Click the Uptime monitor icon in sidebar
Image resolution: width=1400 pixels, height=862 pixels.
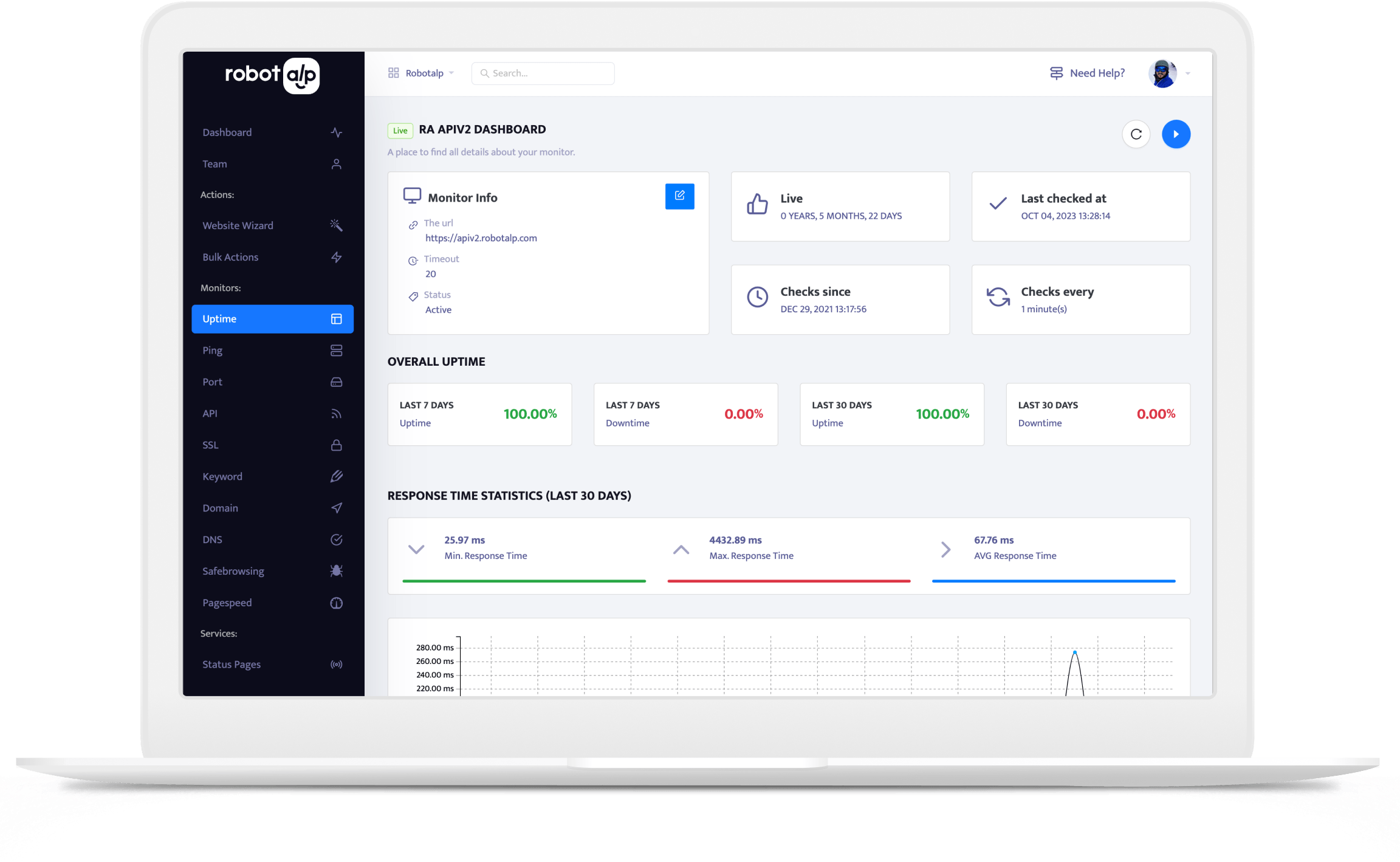click(x=337, y=318)
